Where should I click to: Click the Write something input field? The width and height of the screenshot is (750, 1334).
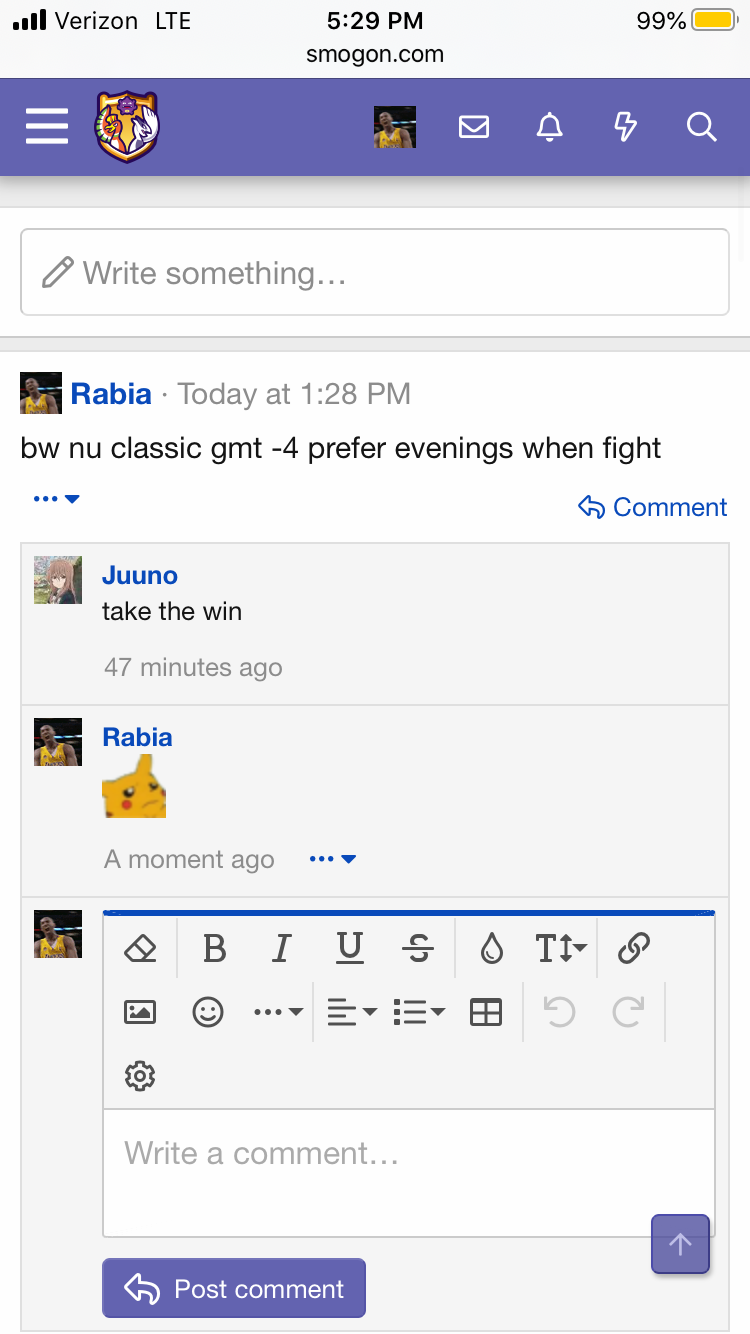coord(375,272)
